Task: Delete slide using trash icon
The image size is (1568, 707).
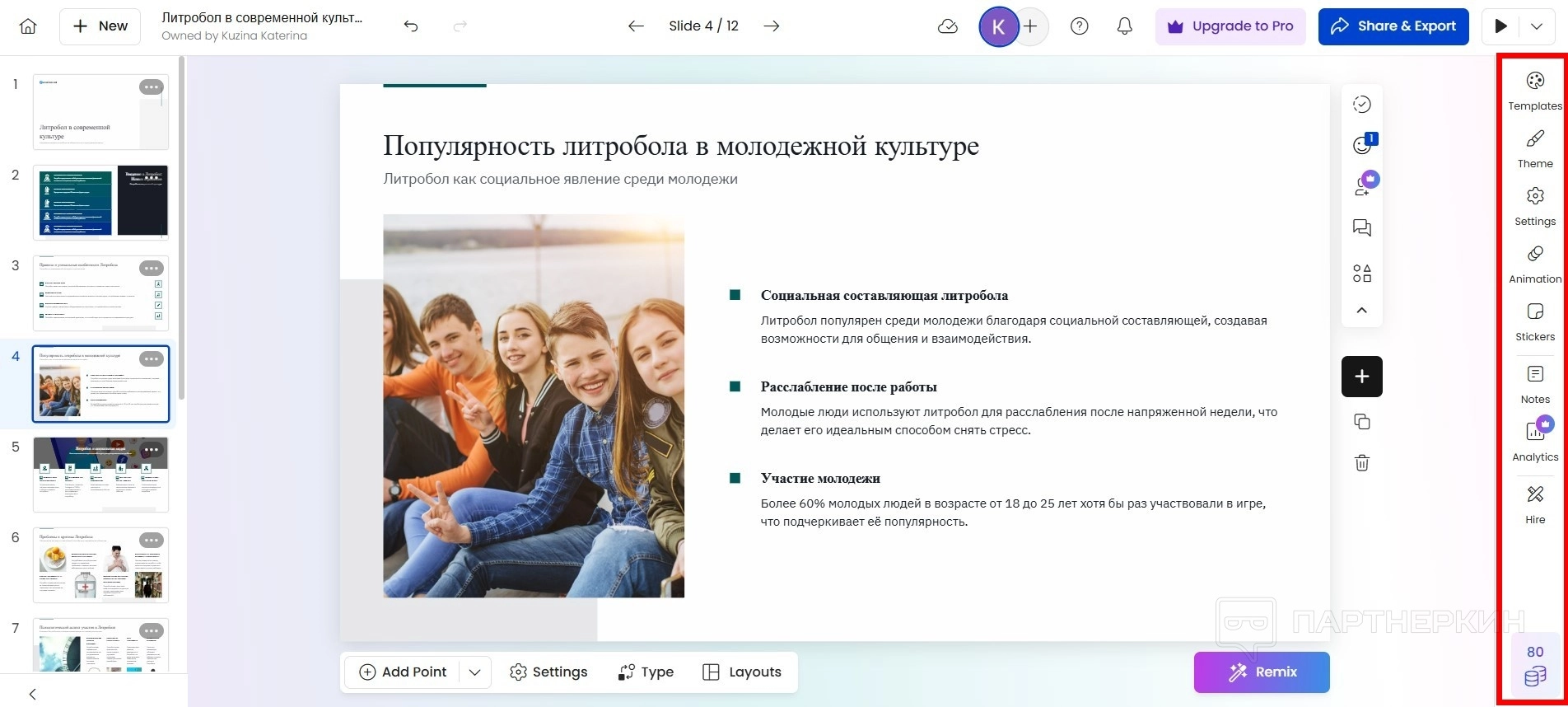Action: 1361,463
